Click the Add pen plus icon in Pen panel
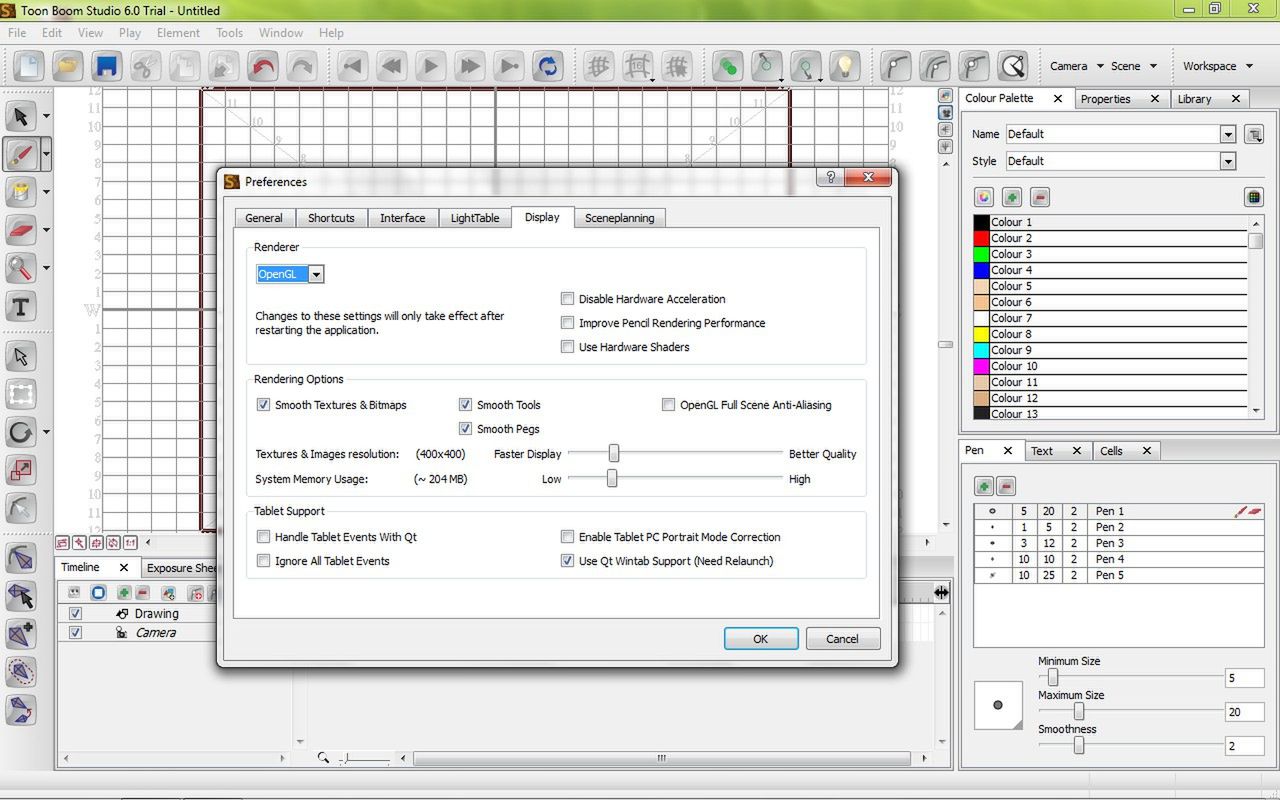The image size is (1280, 800). coord(984,486)
